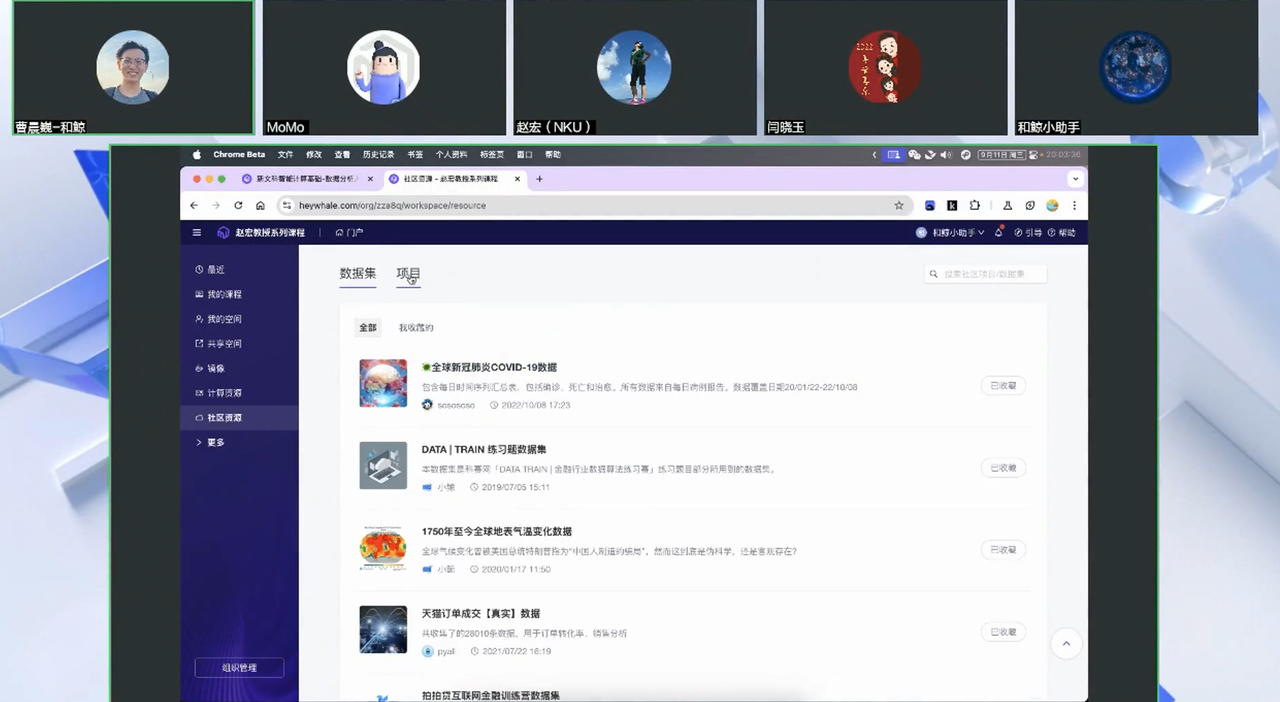Click the DATA TRAIN dataset thumbnail
Image resolution: width=1280 pixels, height=702 pixels.
[x=383, y=465]
